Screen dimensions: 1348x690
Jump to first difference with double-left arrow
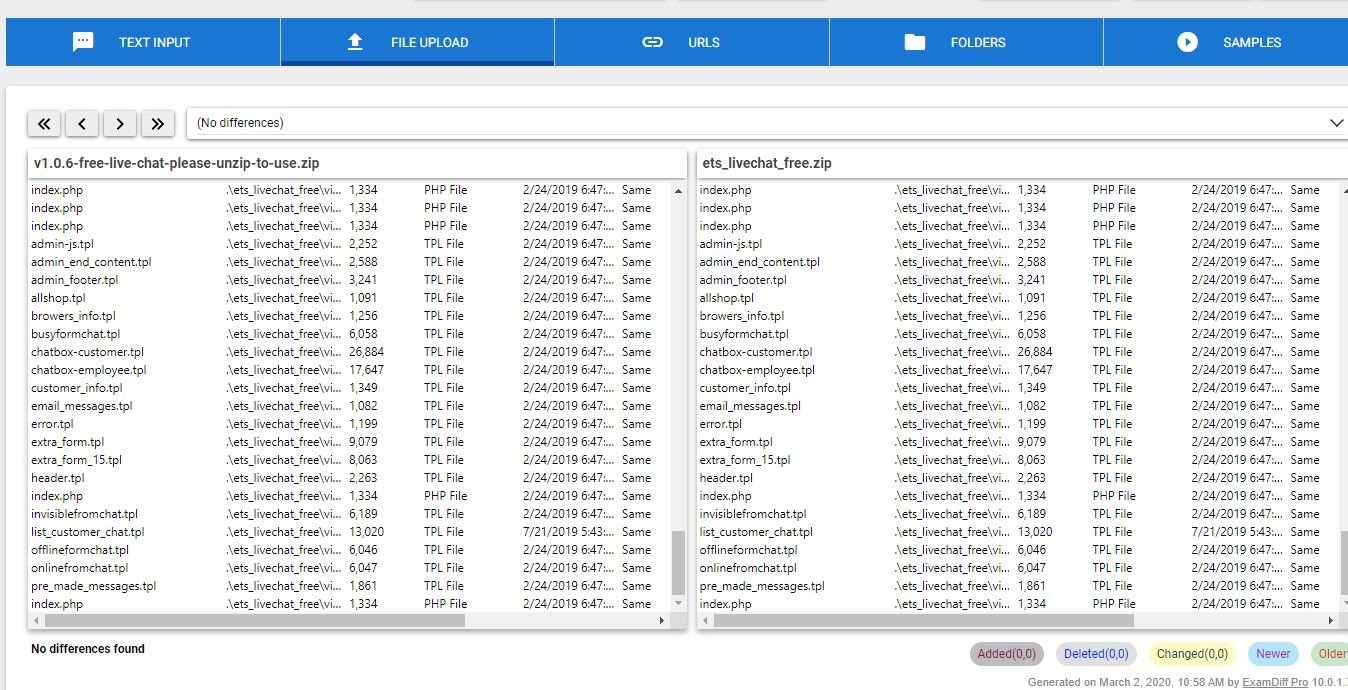coord(44,124)
